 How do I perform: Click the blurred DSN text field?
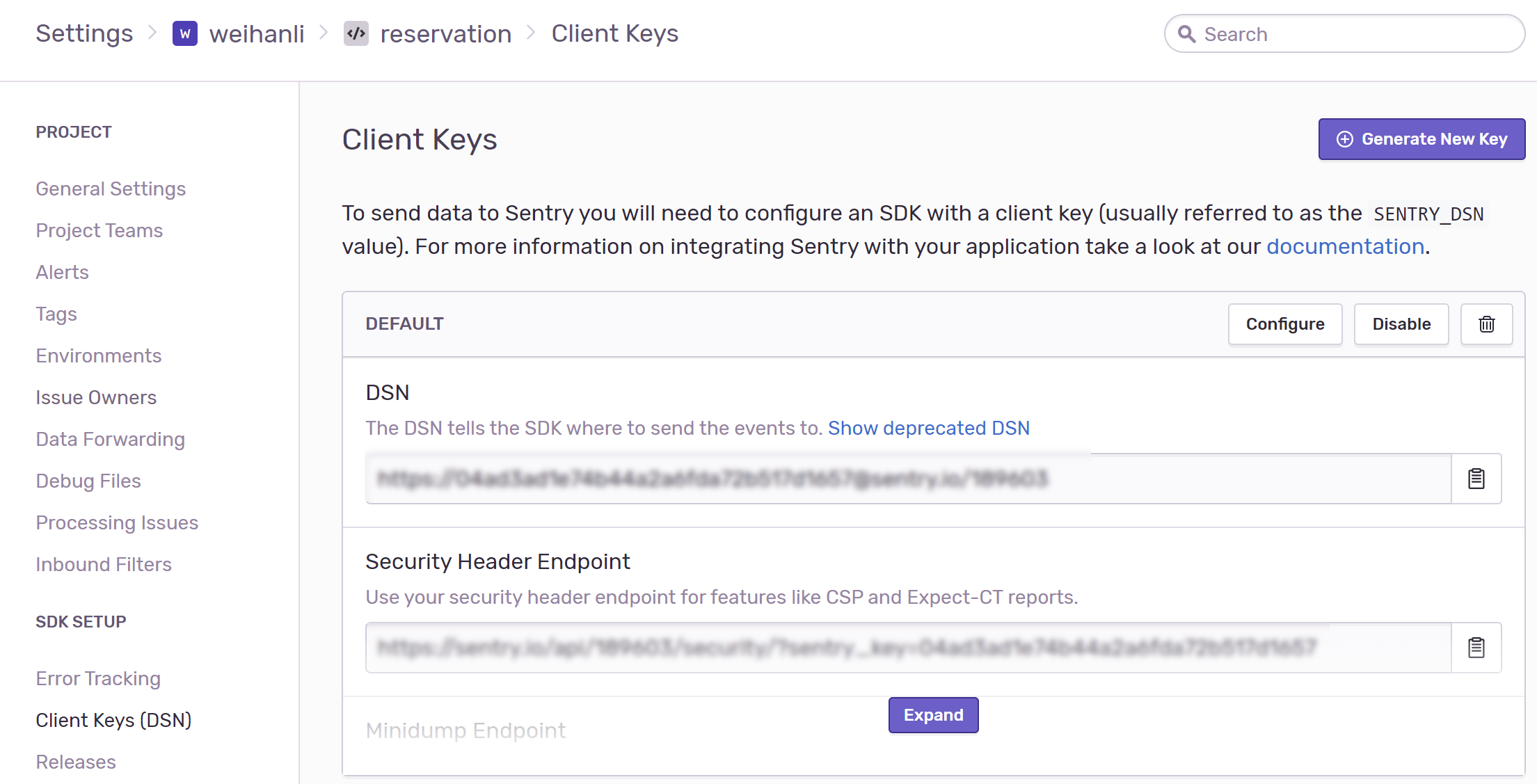(x=905, y=479)
